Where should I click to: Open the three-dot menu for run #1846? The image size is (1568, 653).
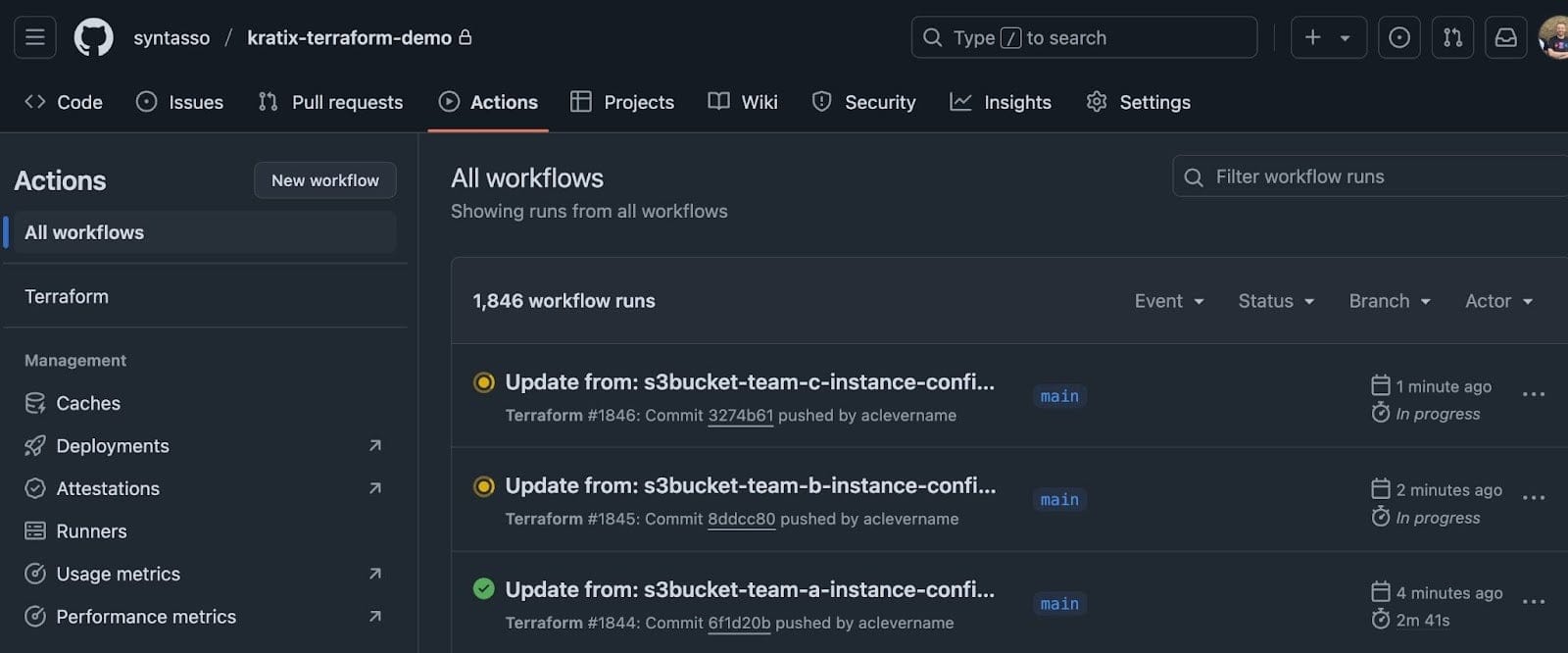(x=1534, y=394)
